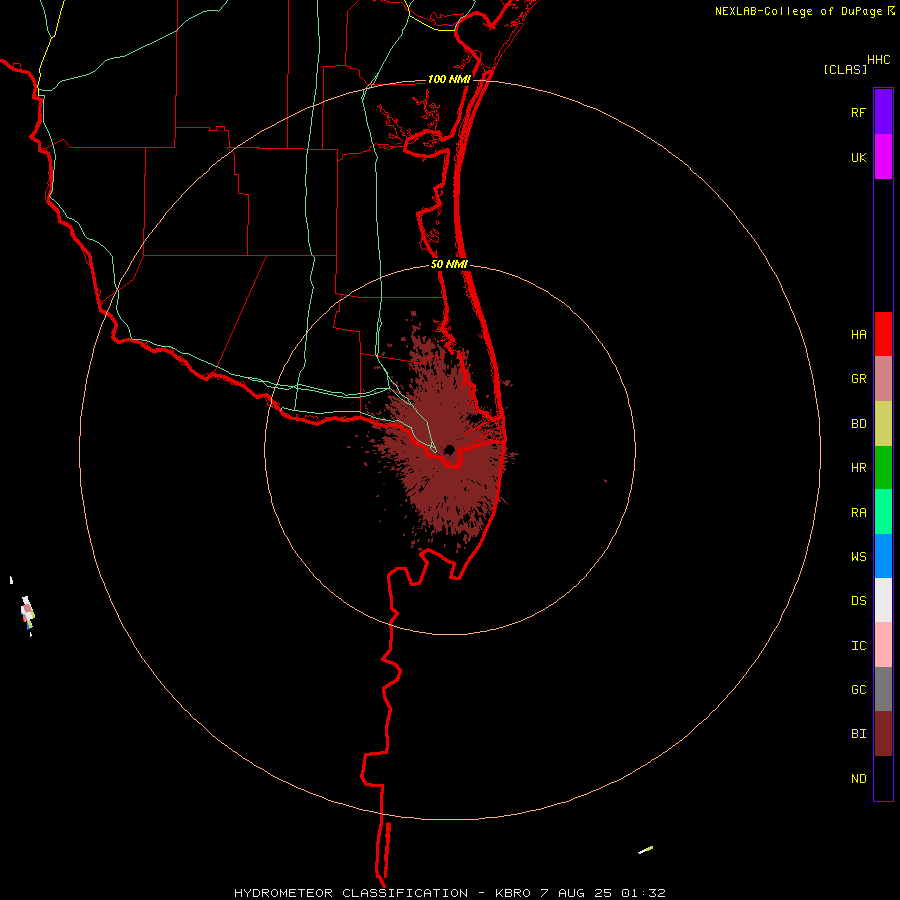This screenshot has height=900, width=900.
Task: Click the [CLAS] units label
Action: tap(845, 69)
